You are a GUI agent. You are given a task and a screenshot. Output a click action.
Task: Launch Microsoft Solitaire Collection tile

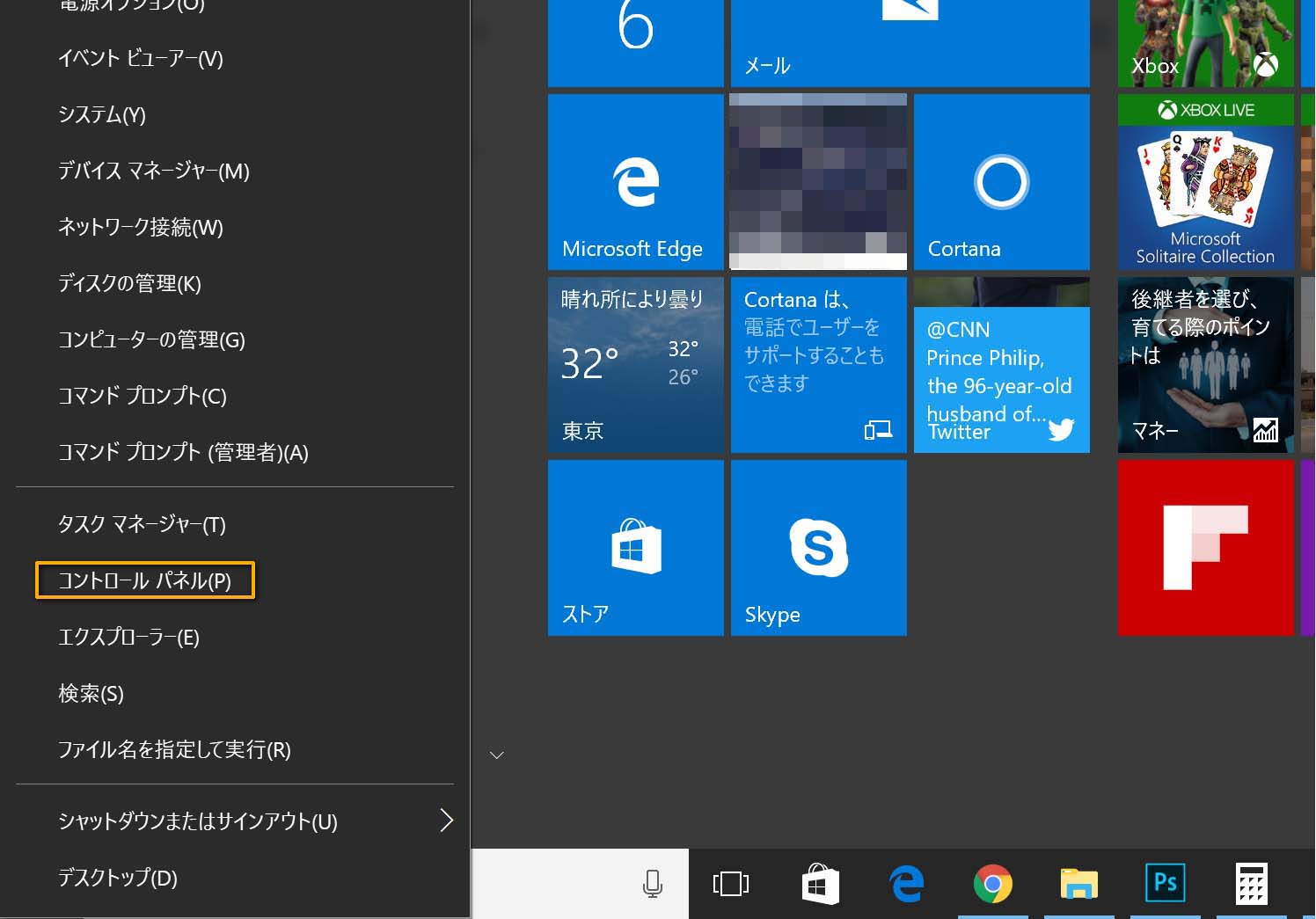click(x=1206, y=182)
